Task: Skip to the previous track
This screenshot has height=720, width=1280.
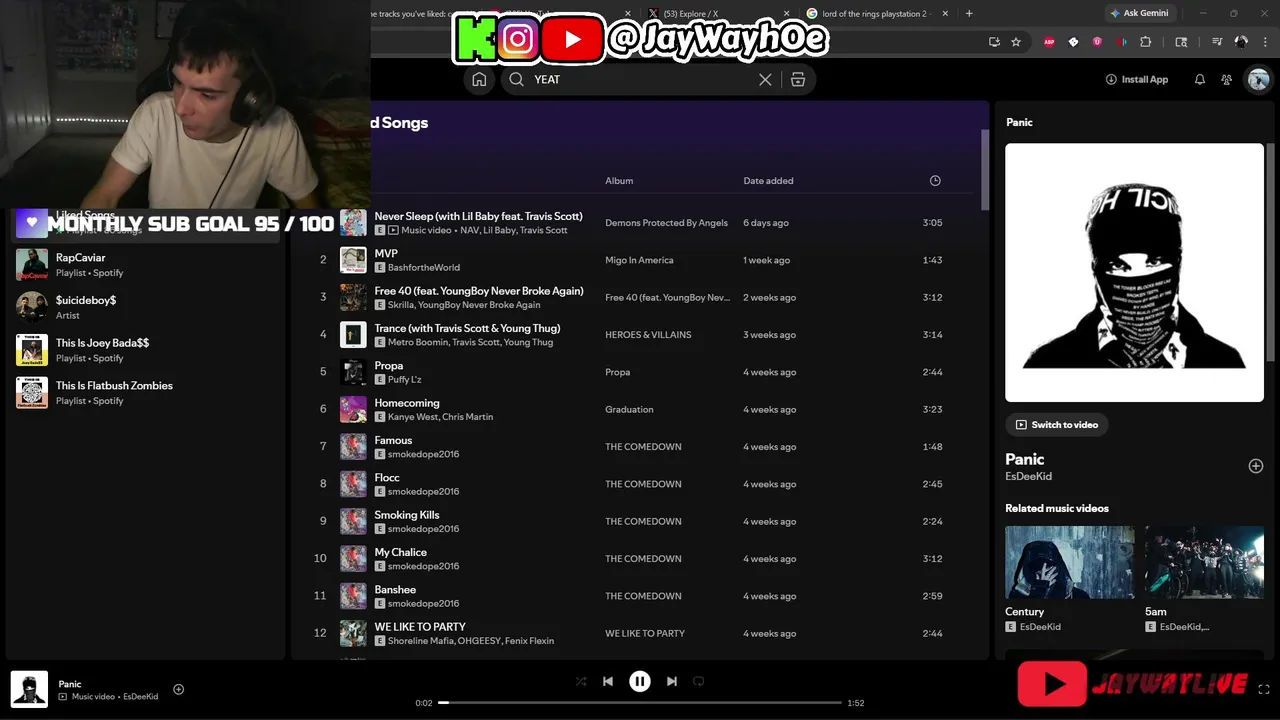Action: [x=608, y=681]
